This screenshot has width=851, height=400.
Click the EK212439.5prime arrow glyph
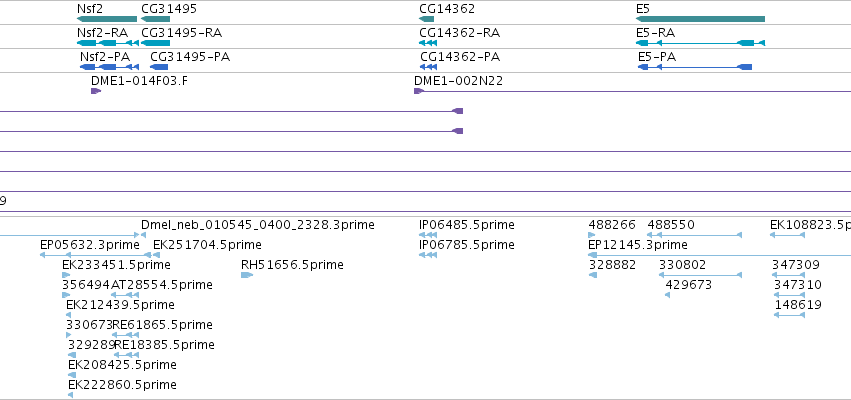pos(69,315)
